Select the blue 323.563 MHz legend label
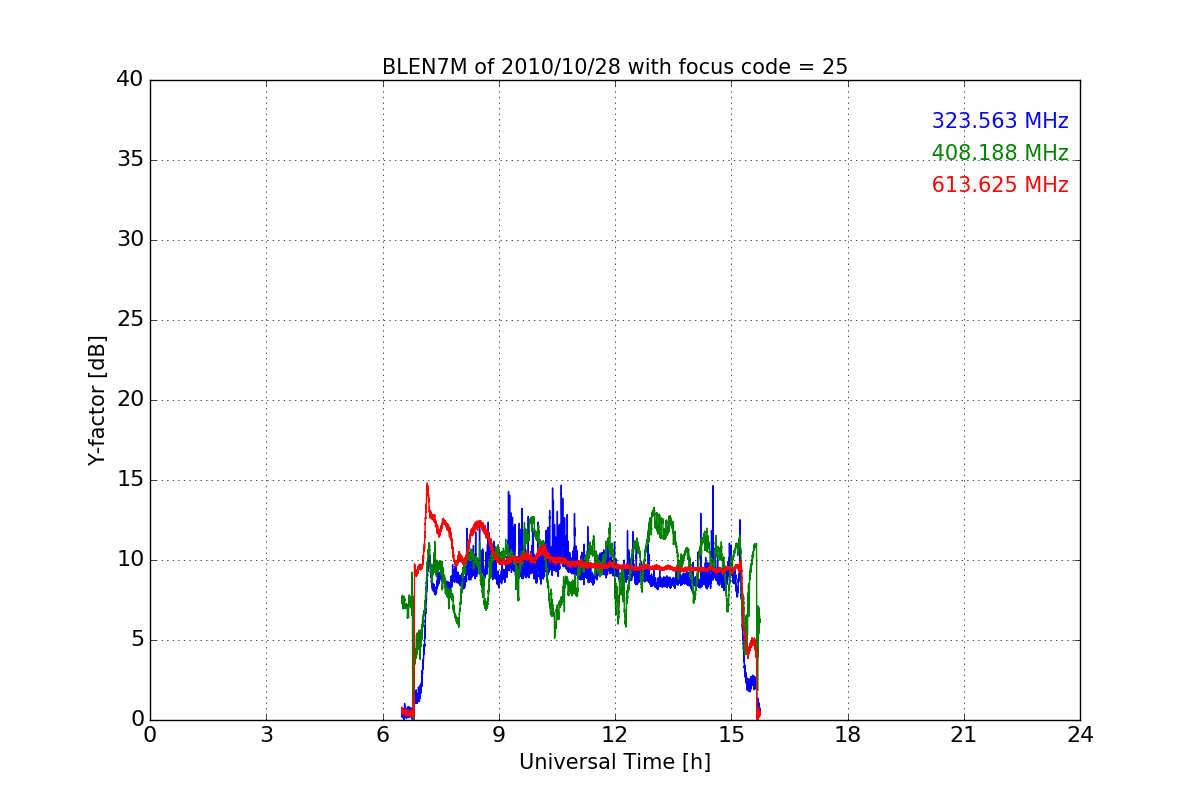Screen dimensions: 1200x800 [x=1000, y=121]
